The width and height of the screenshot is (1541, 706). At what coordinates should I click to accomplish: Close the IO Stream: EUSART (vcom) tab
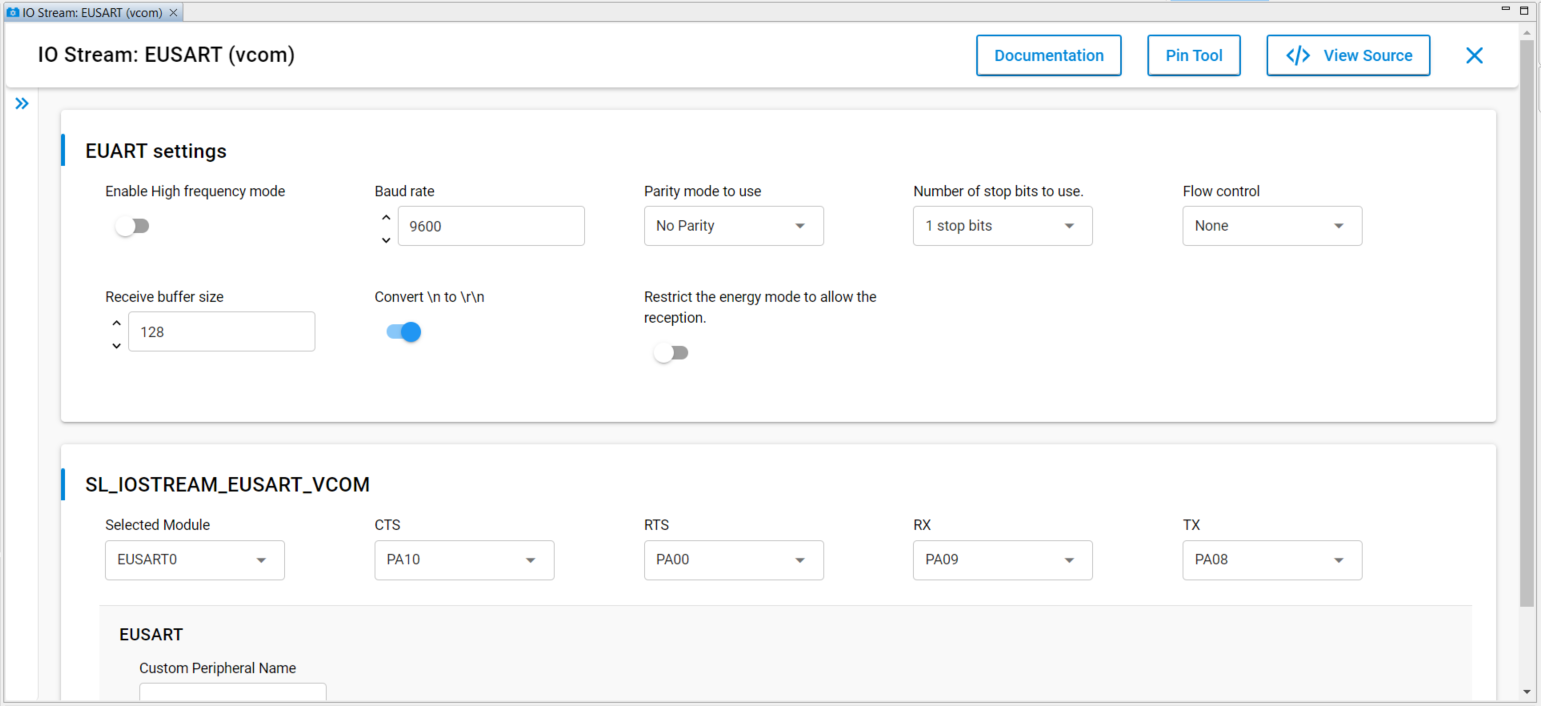[173, 13]
